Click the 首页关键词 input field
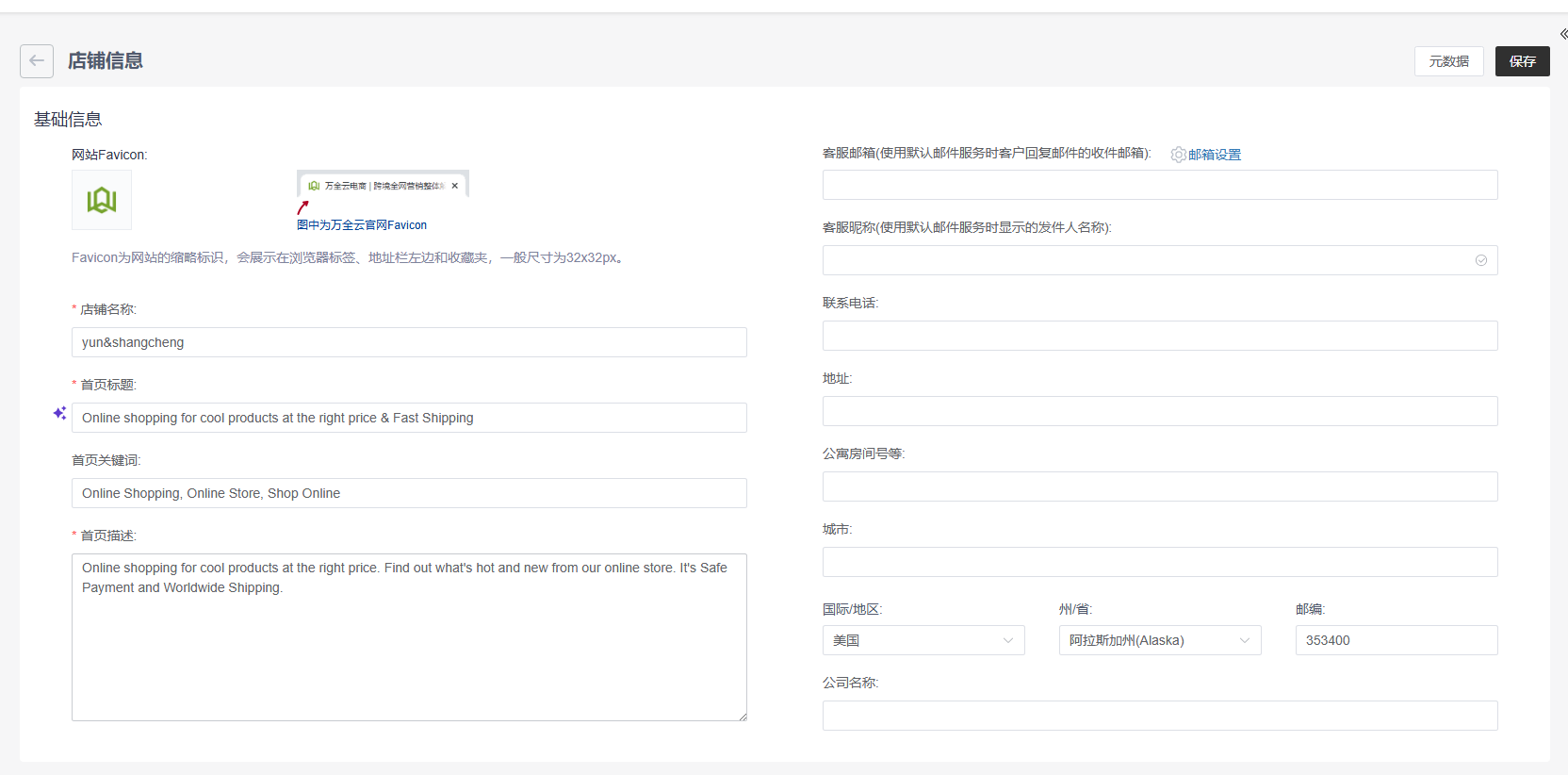Screen dimensions: 1568x775 point(409,493)
